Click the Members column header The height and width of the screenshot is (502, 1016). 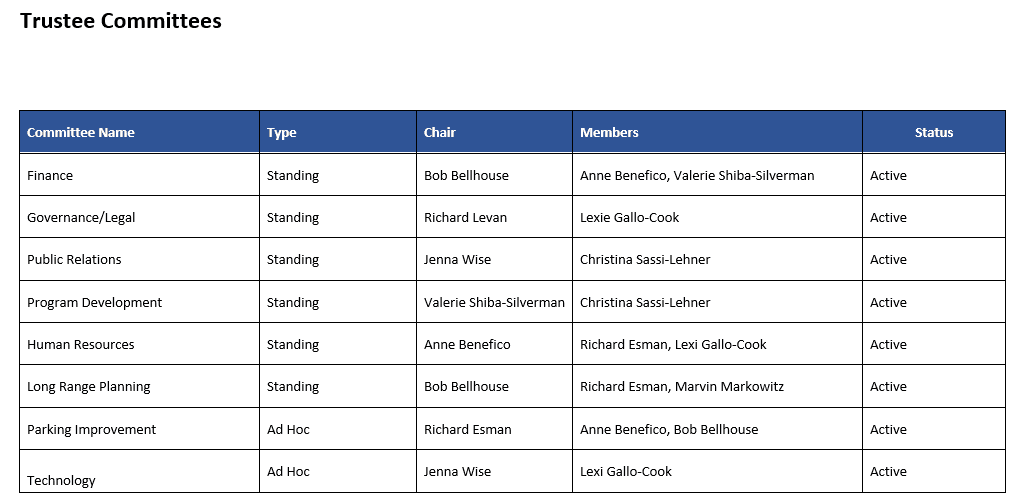[609, 132]
